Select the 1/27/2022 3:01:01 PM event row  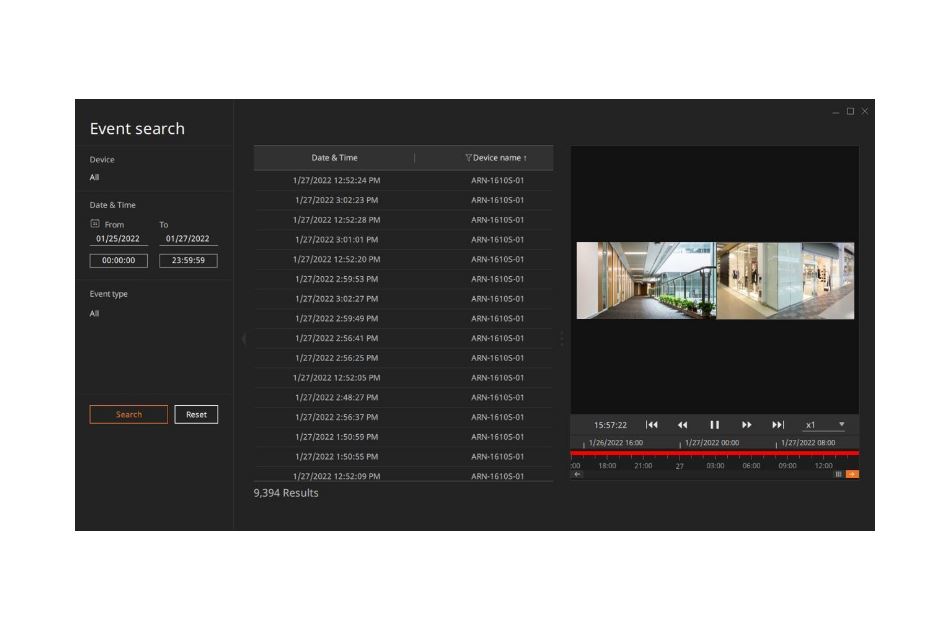[404, 240]
